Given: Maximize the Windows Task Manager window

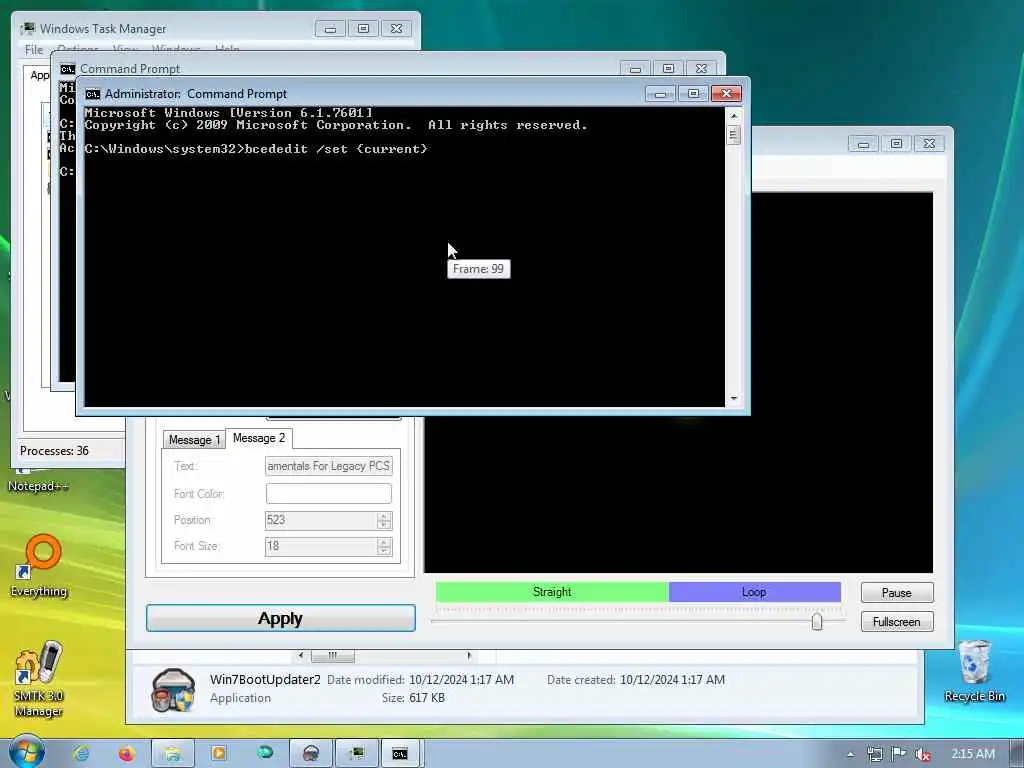Looking at the screenshot, I should [364, 29].
